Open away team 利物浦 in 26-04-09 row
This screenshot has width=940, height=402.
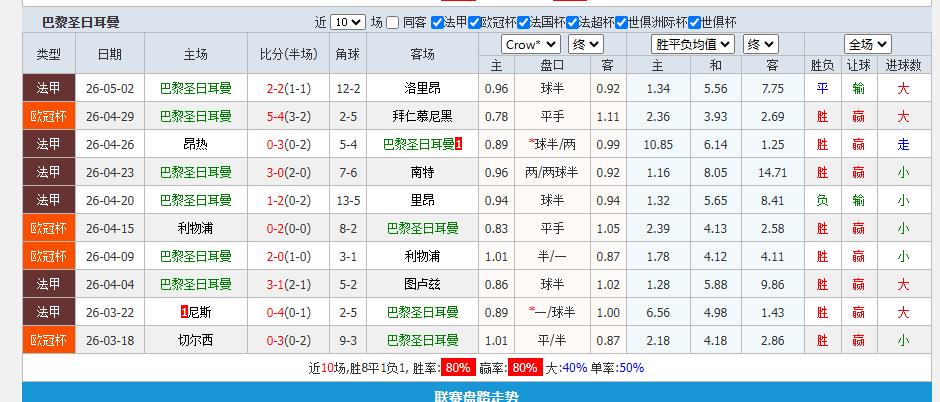(x=422, y=256)
